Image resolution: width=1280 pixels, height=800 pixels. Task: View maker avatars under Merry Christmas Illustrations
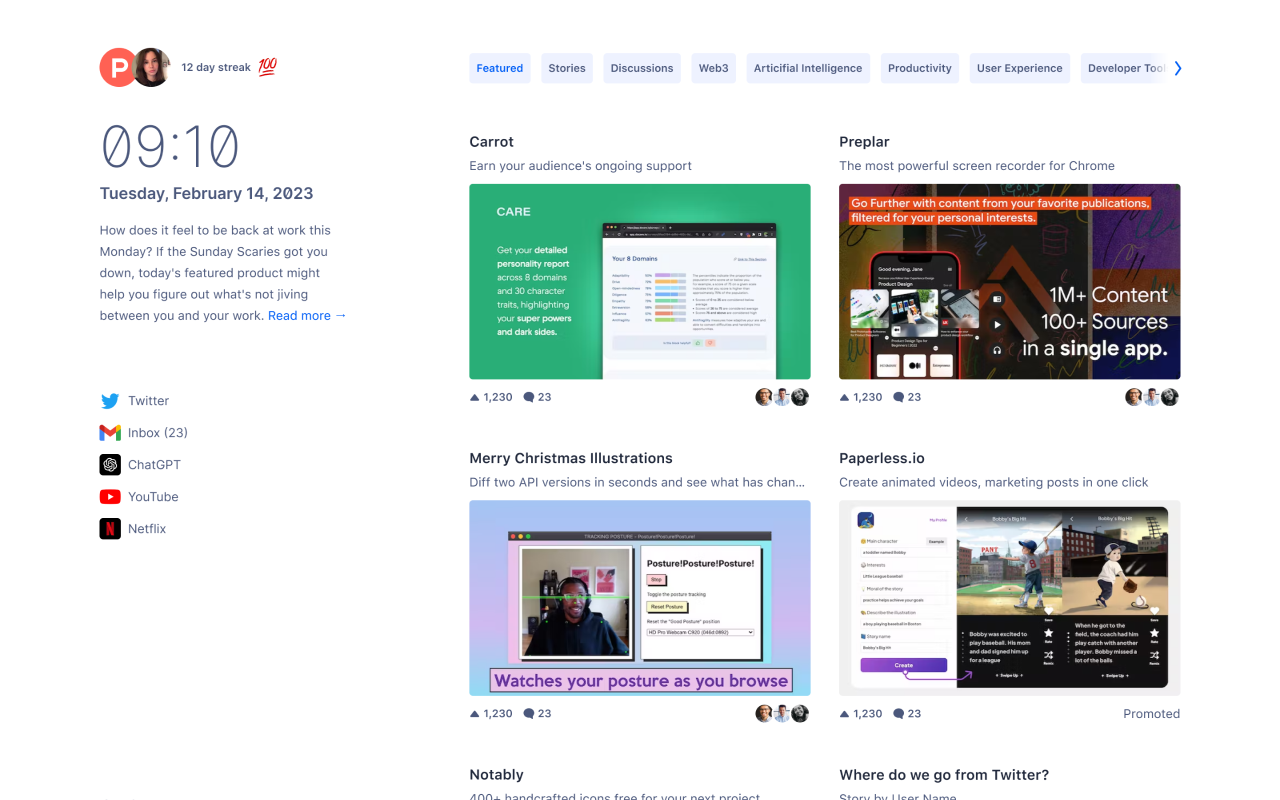(x=782, y=714)
